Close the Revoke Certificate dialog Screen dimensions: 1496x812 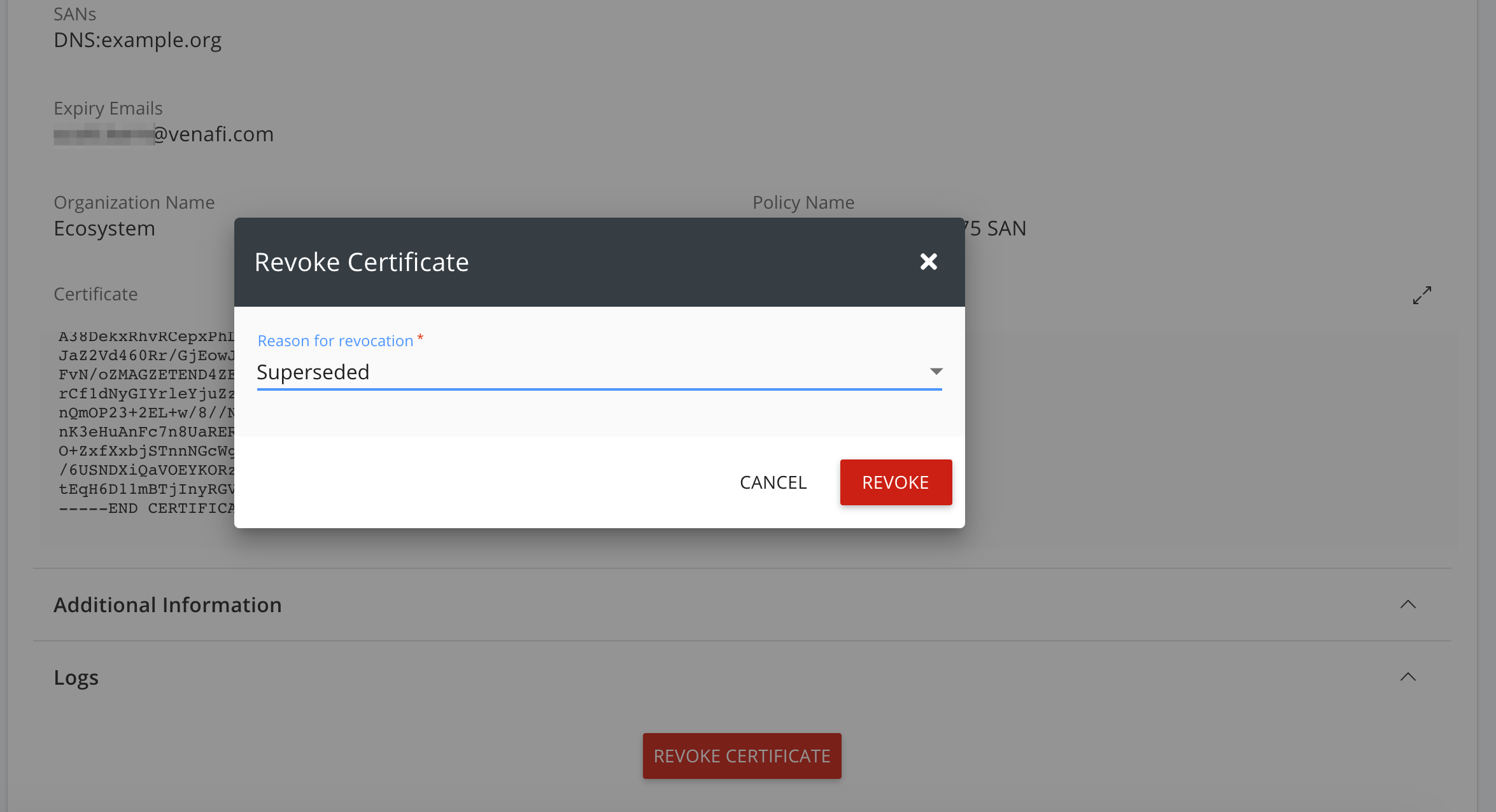[x=929, y=262]
